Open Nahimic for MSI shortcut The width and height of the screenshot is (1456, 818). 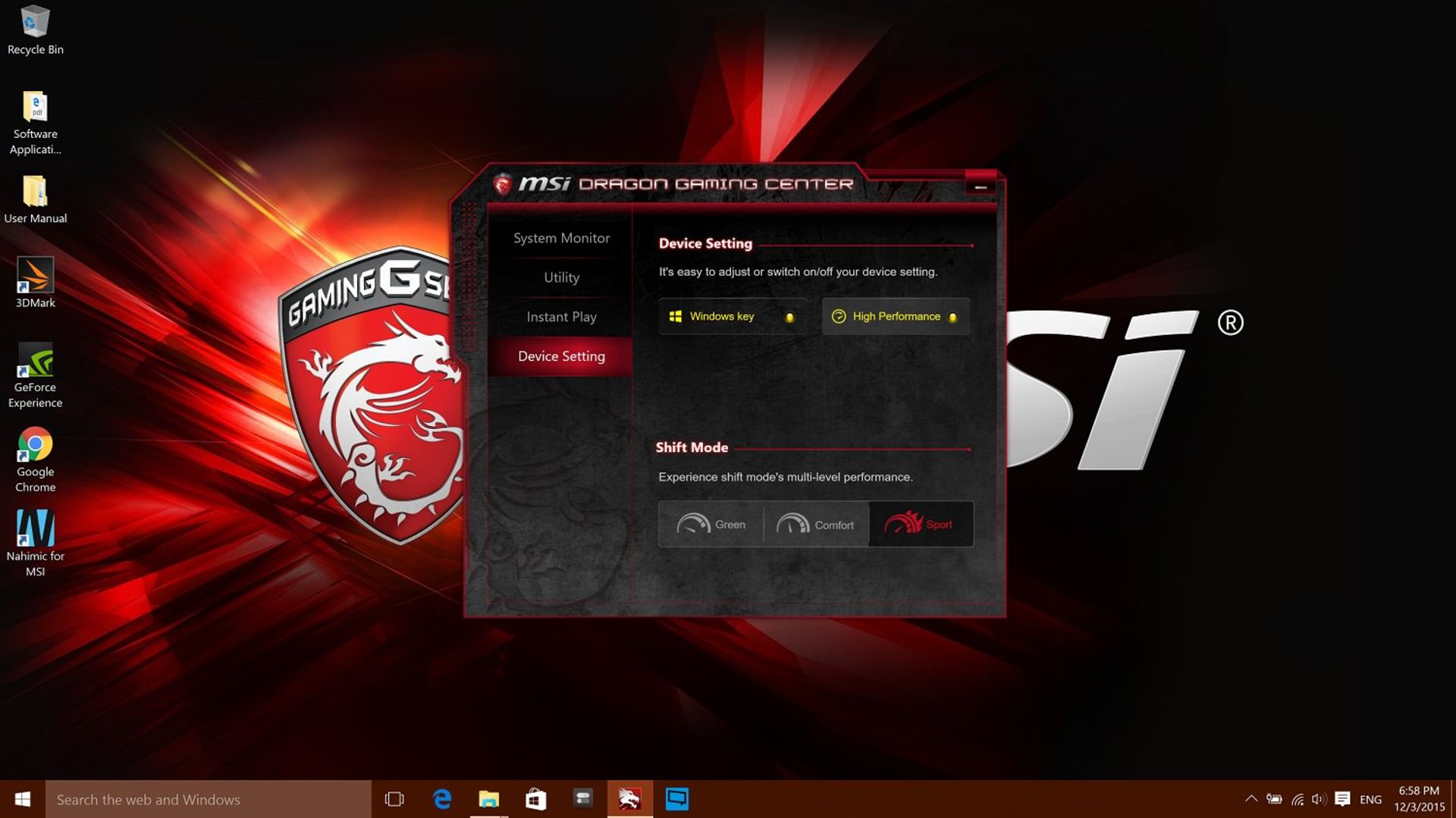35,544
